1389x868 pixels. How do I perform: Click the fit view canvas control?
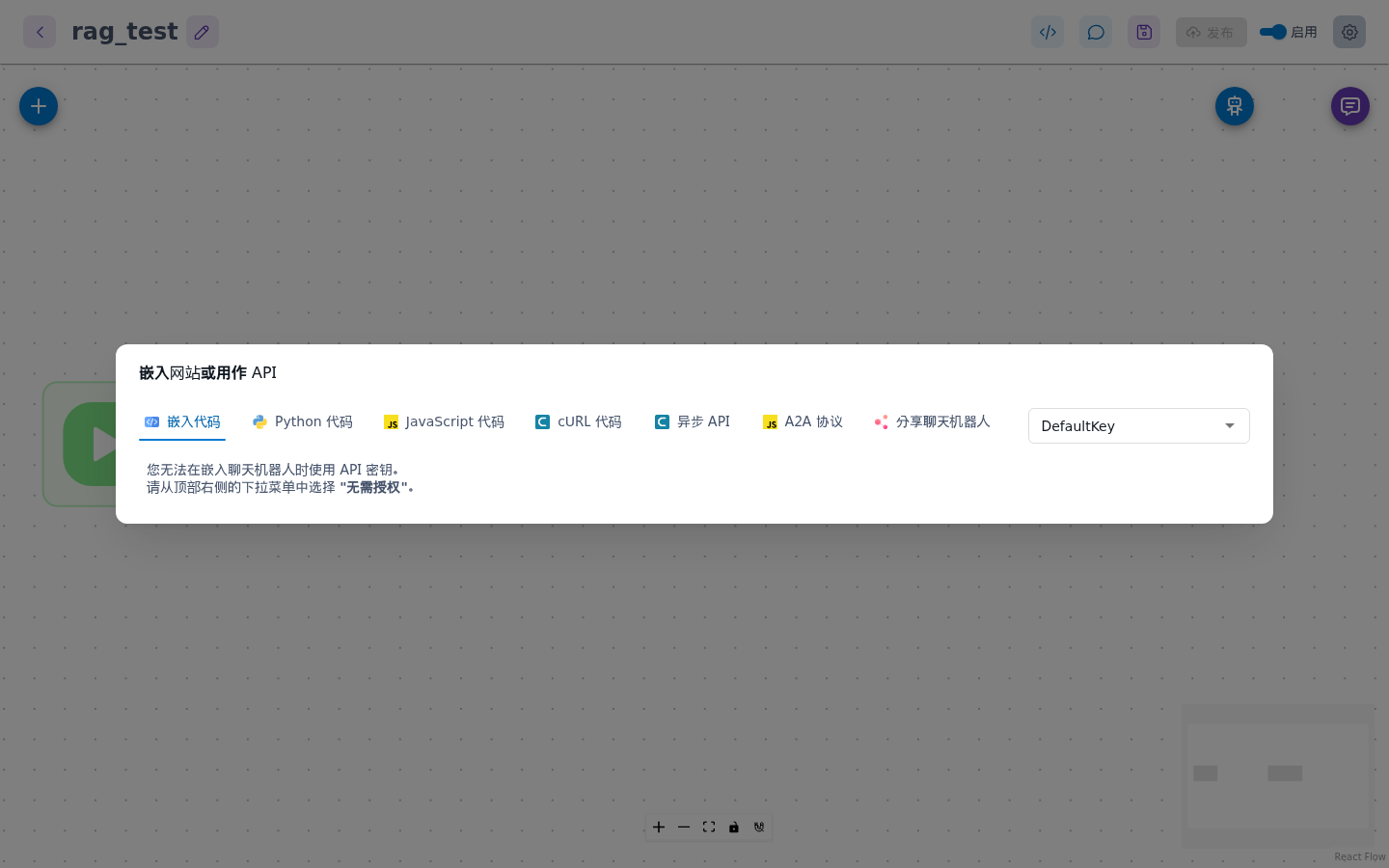[x=709, y=827]
